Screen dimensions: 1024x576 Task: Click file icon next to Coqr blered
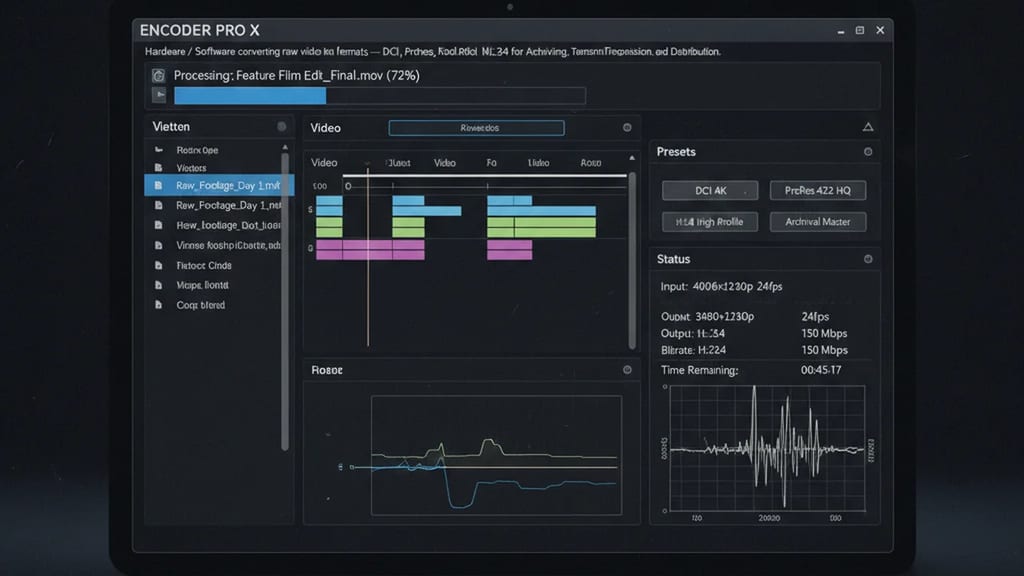158,305
